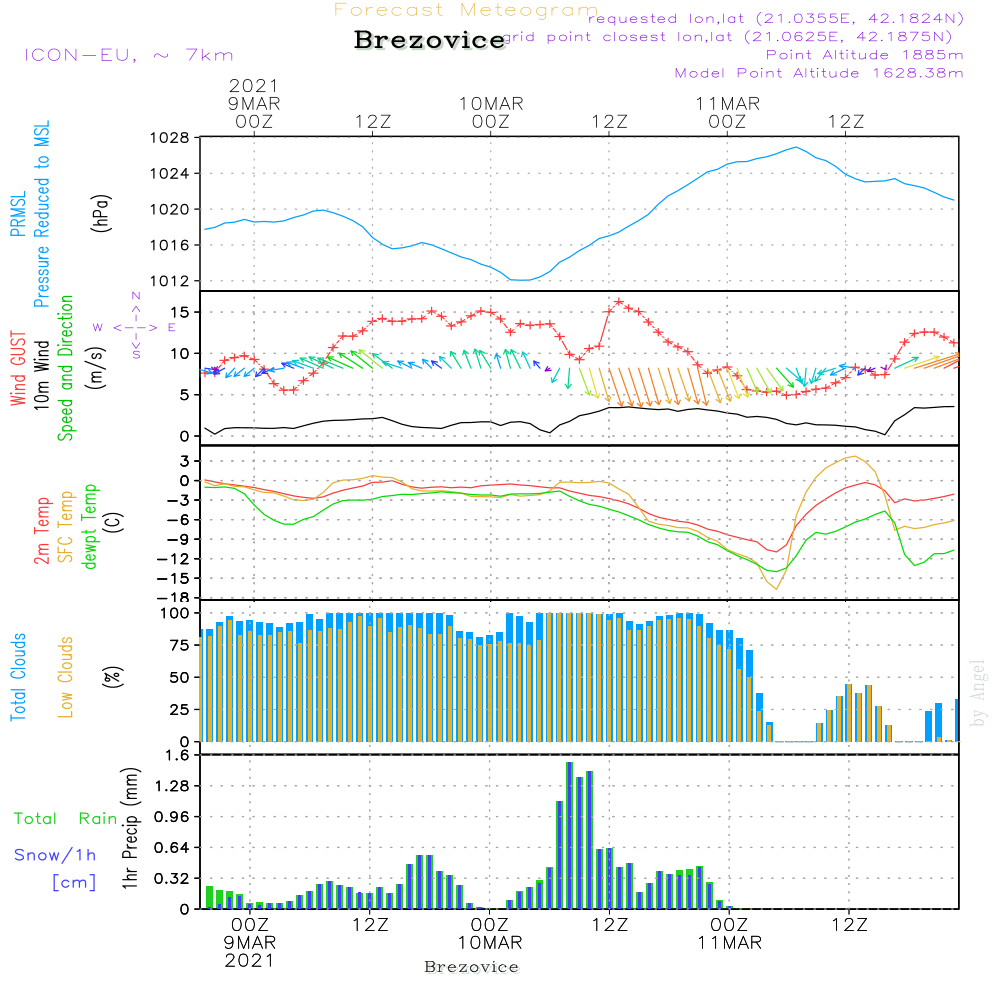1000x1000 pixels.
Task: Click the green 'dewpt Temp' label
Action: tap(89, 526)
